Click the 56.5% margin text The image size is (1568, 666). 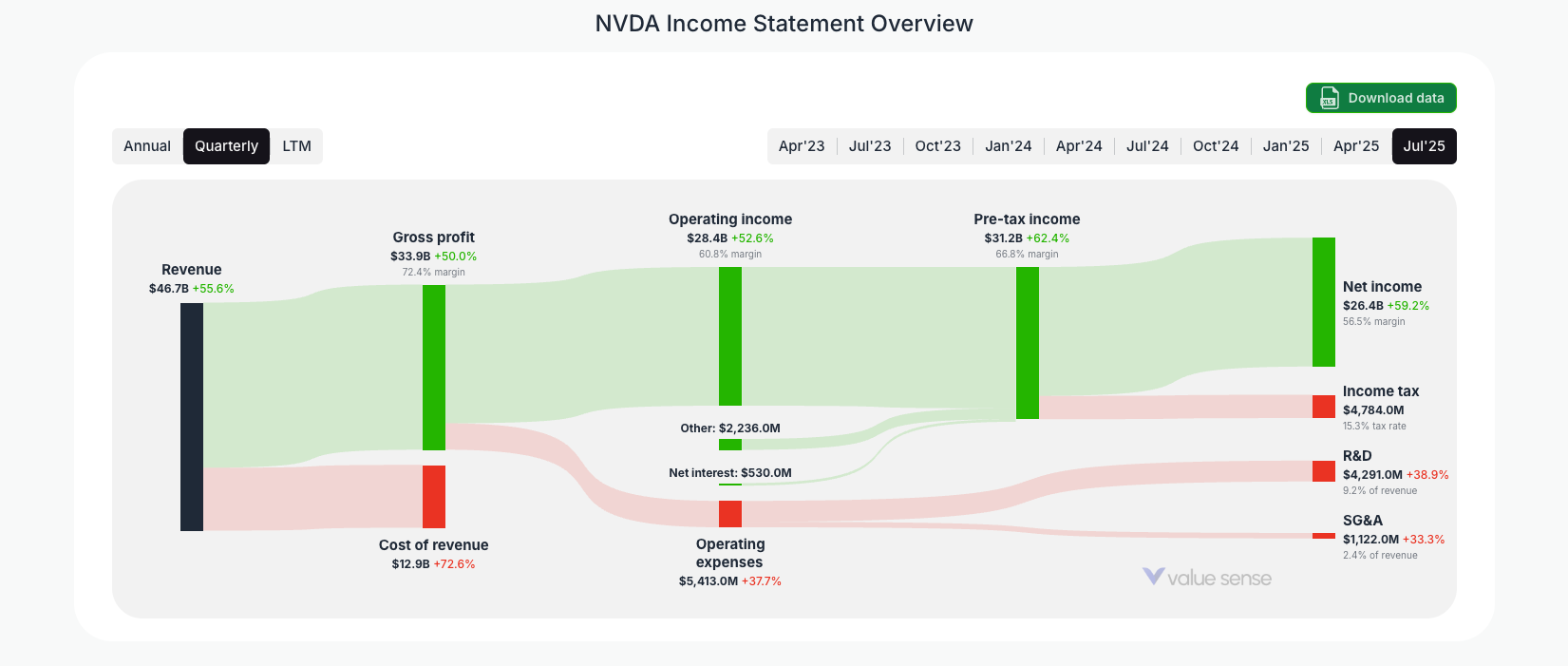pyautogui.click(x=1374, y=322)
